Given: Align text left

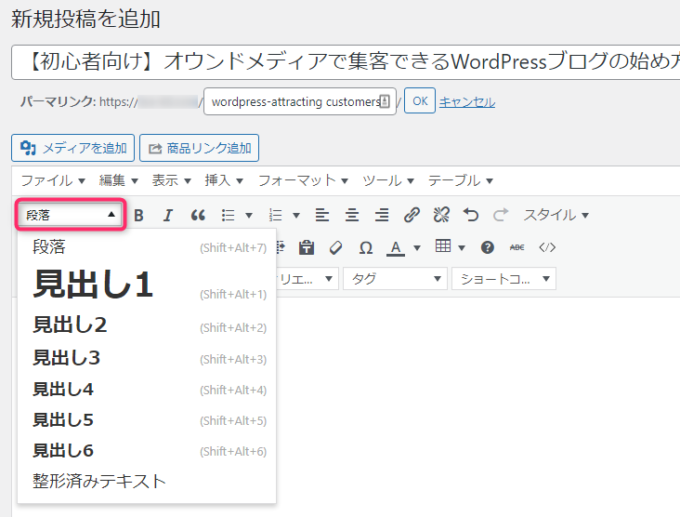Looking at the screenshot, I should tap(322, 215).
